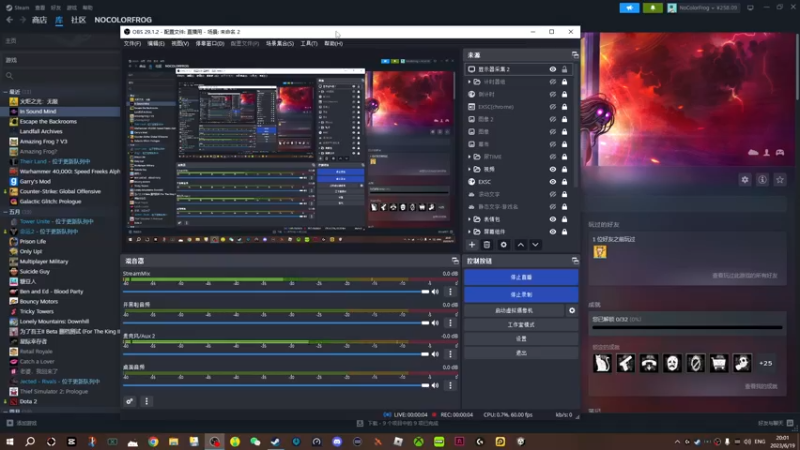The width and height of the screenshot is (800, 450).
Task: Open the 视图(V) menu in OBS
Action: tap(180, 44)
